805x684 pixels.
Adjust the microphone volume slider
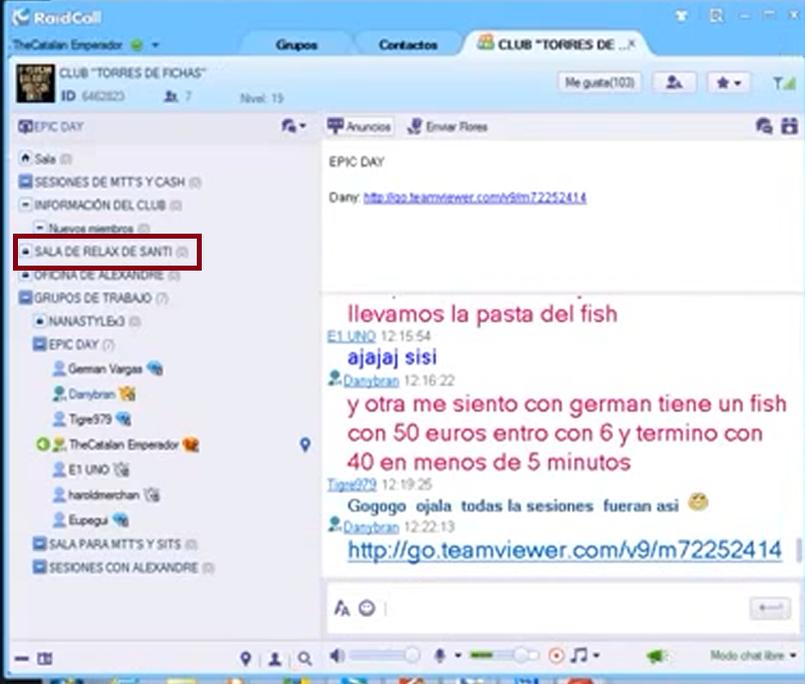[504, 655]
